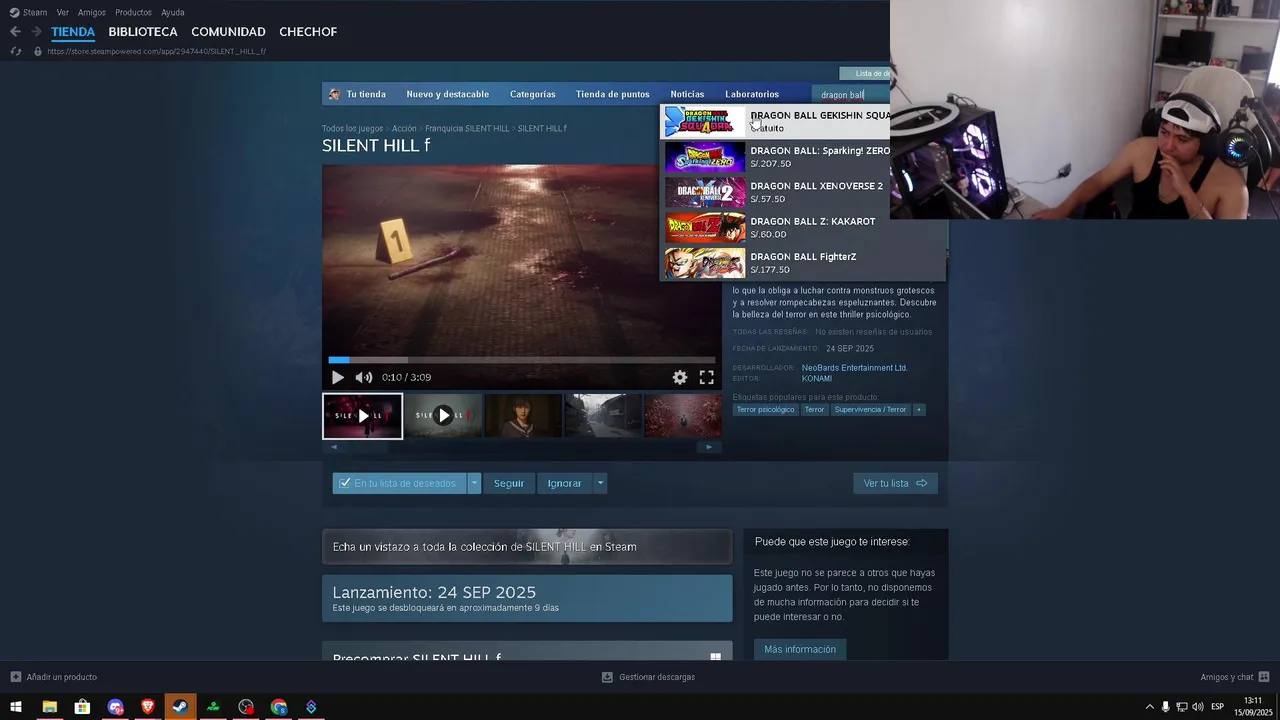1280x720 pixels.
Task: Click the 'Terror psicológico' tag
Action: (765, 410)
